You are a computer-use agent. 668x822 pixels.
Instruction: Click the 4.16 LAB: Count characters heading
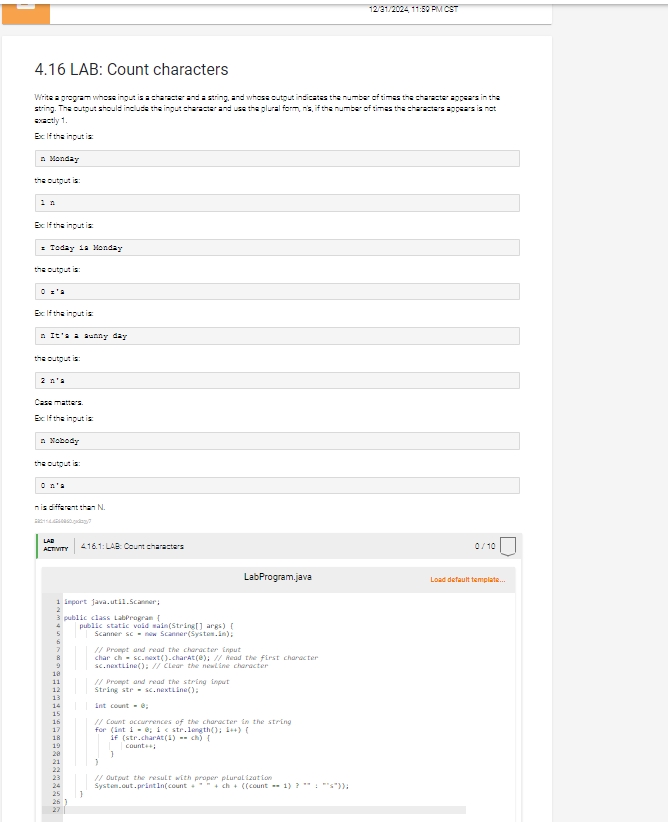132,69
